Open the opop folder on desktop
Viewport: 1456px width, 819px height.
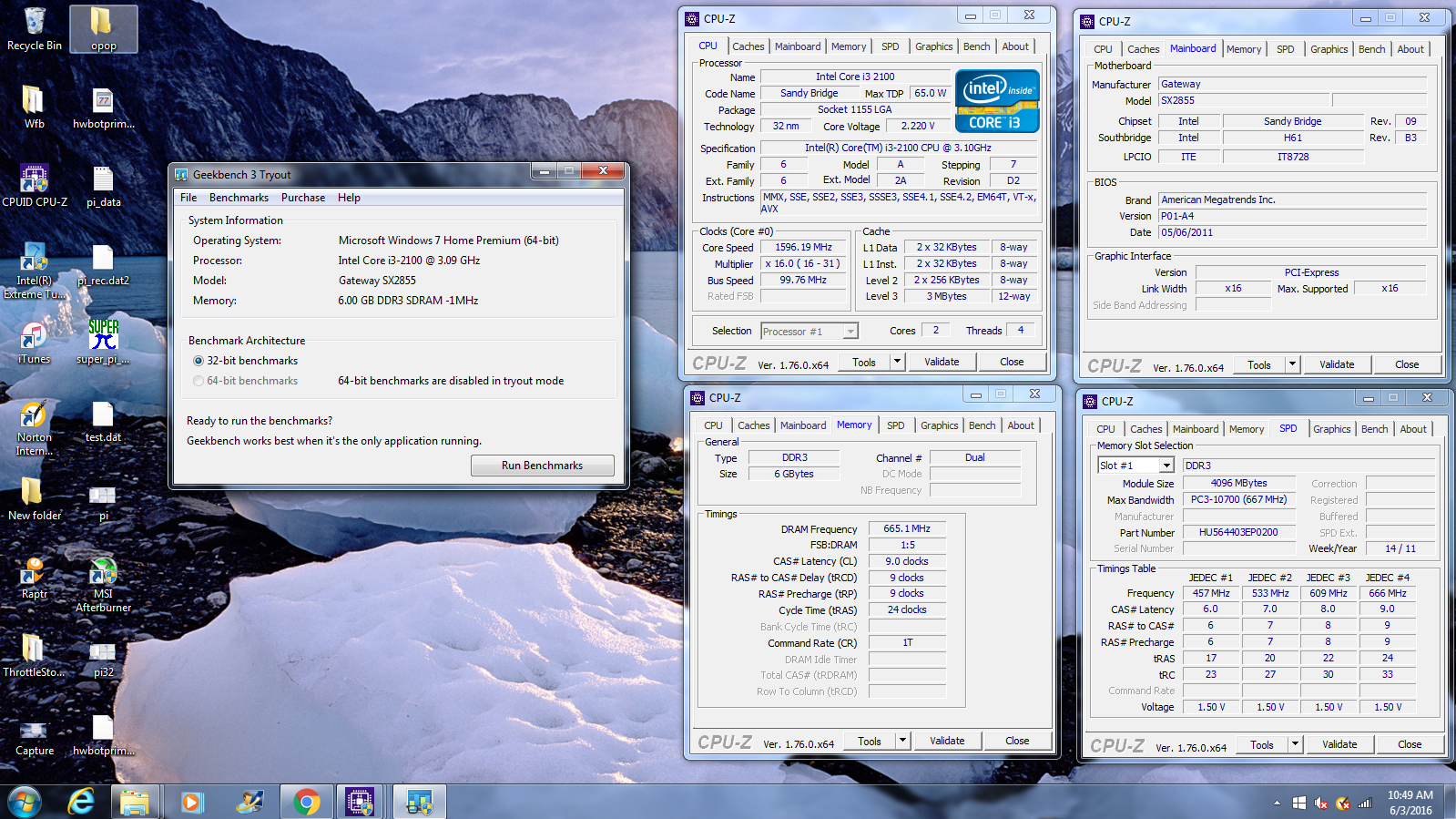(103, 29)
